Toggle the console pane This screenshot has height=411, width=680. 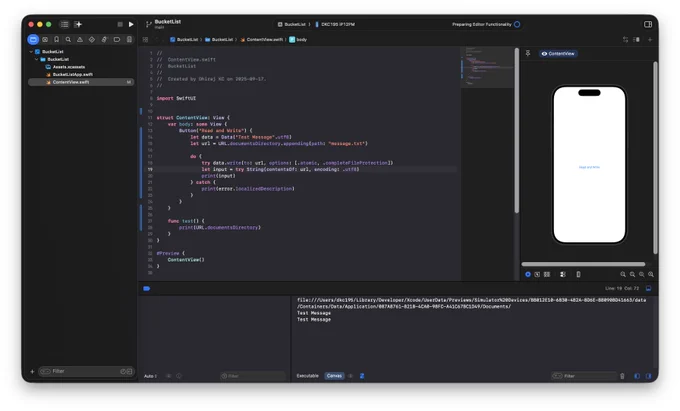coord(648,376)
